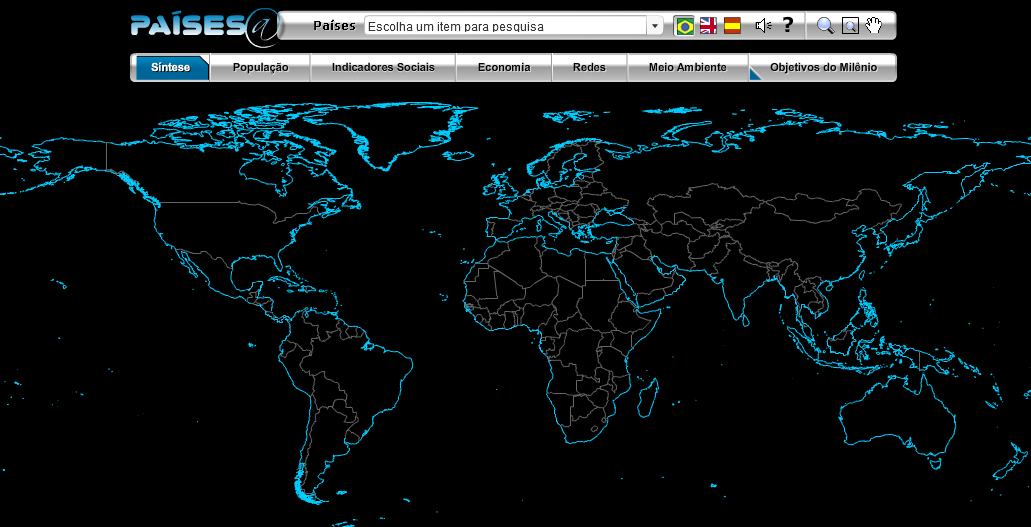
Task: Click the Países@ logo
Action: (x=204, y=26)
